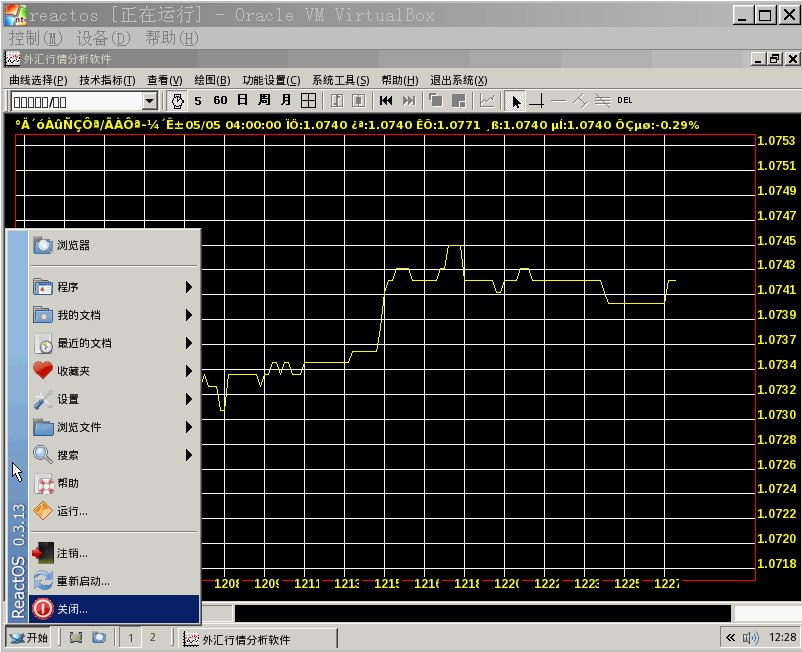
Task: Open the currency pair combo box dropdown
Action: tap(149, 101)
